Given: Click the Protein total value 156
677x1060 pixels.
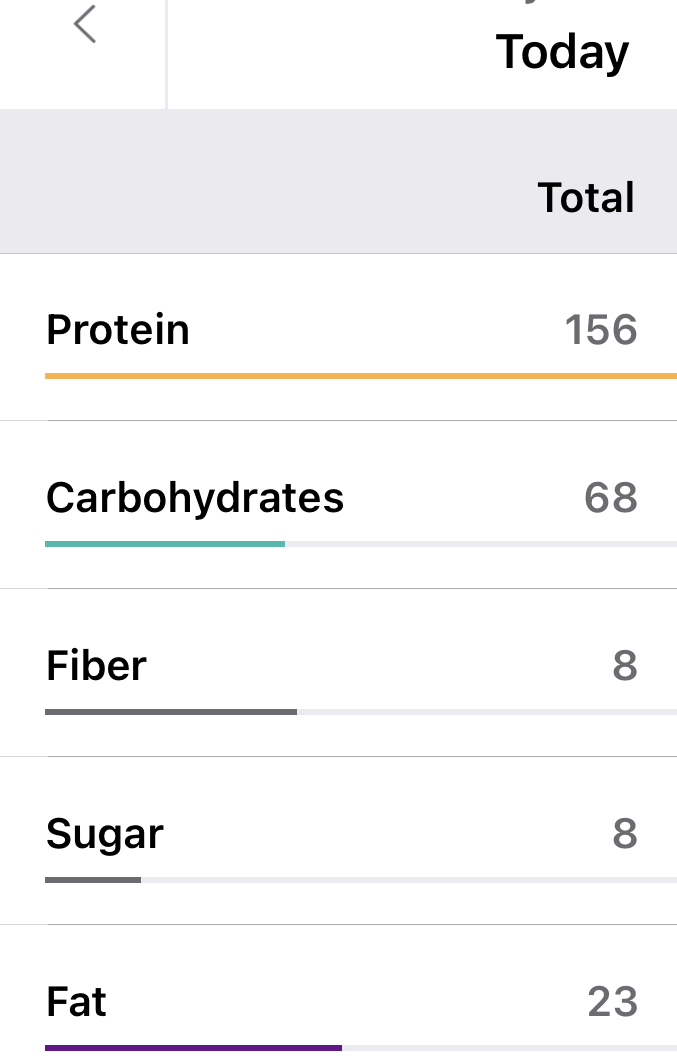Looking at the screenshot, I should click(601, 330).
